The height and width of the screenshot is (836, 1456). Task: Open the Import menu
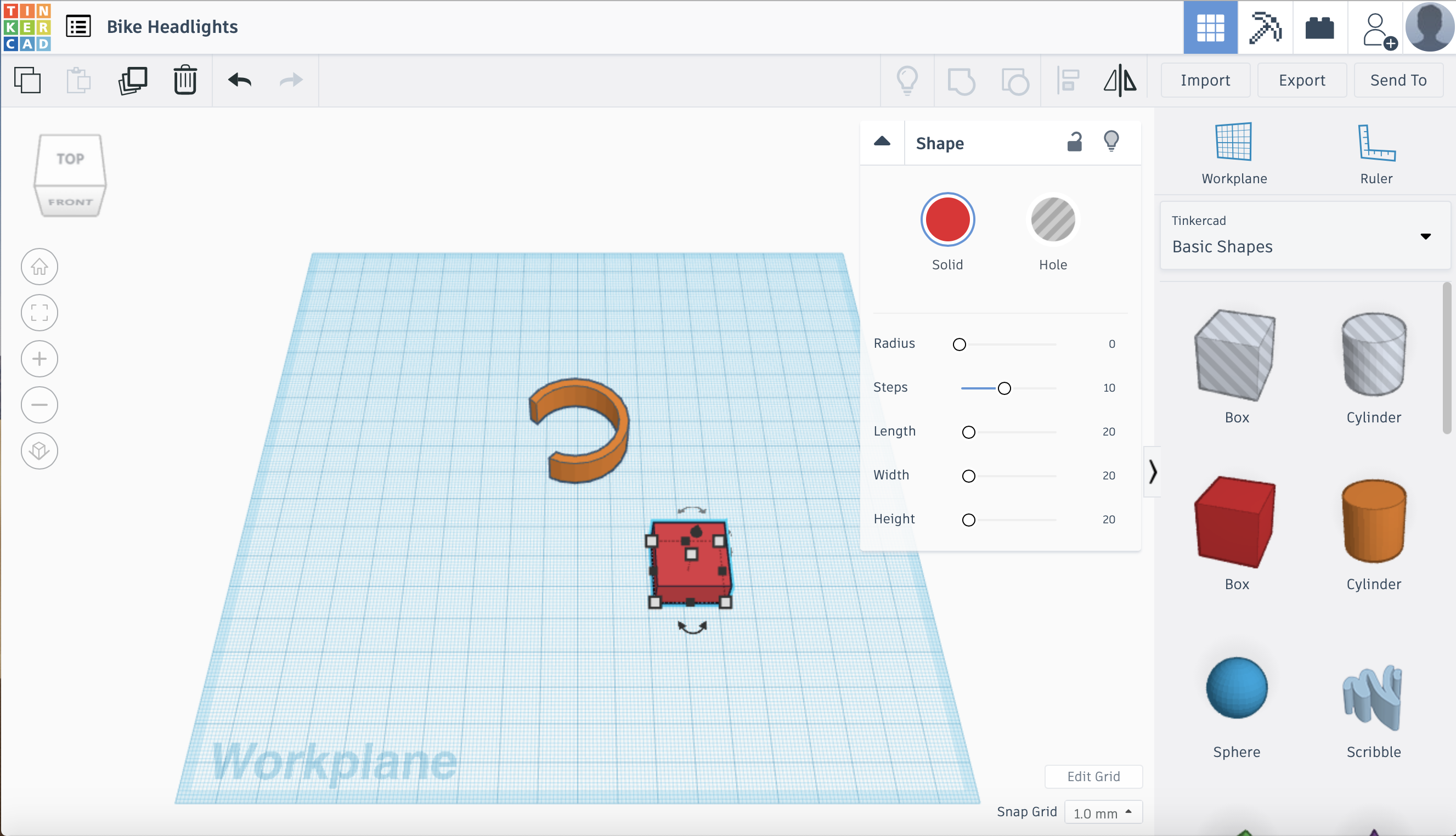pos(1205,80)
